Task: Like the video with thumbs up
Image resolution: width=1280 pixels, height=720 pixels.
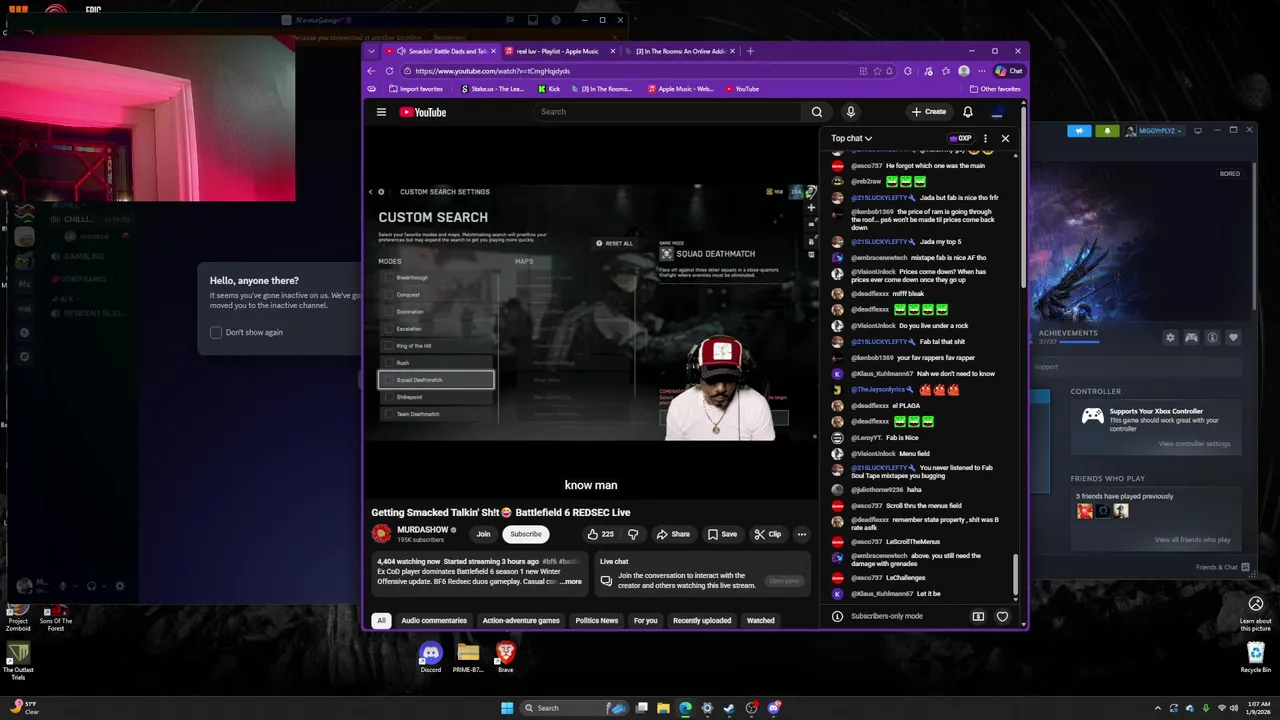Action: (600, 534)
